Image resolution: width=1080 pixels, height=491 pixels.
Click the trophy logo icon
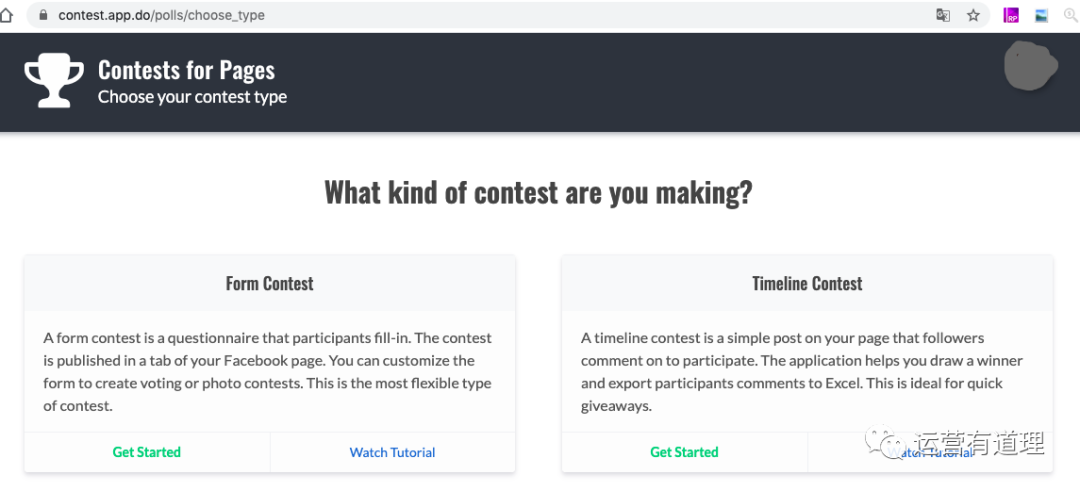pos(55,80)
